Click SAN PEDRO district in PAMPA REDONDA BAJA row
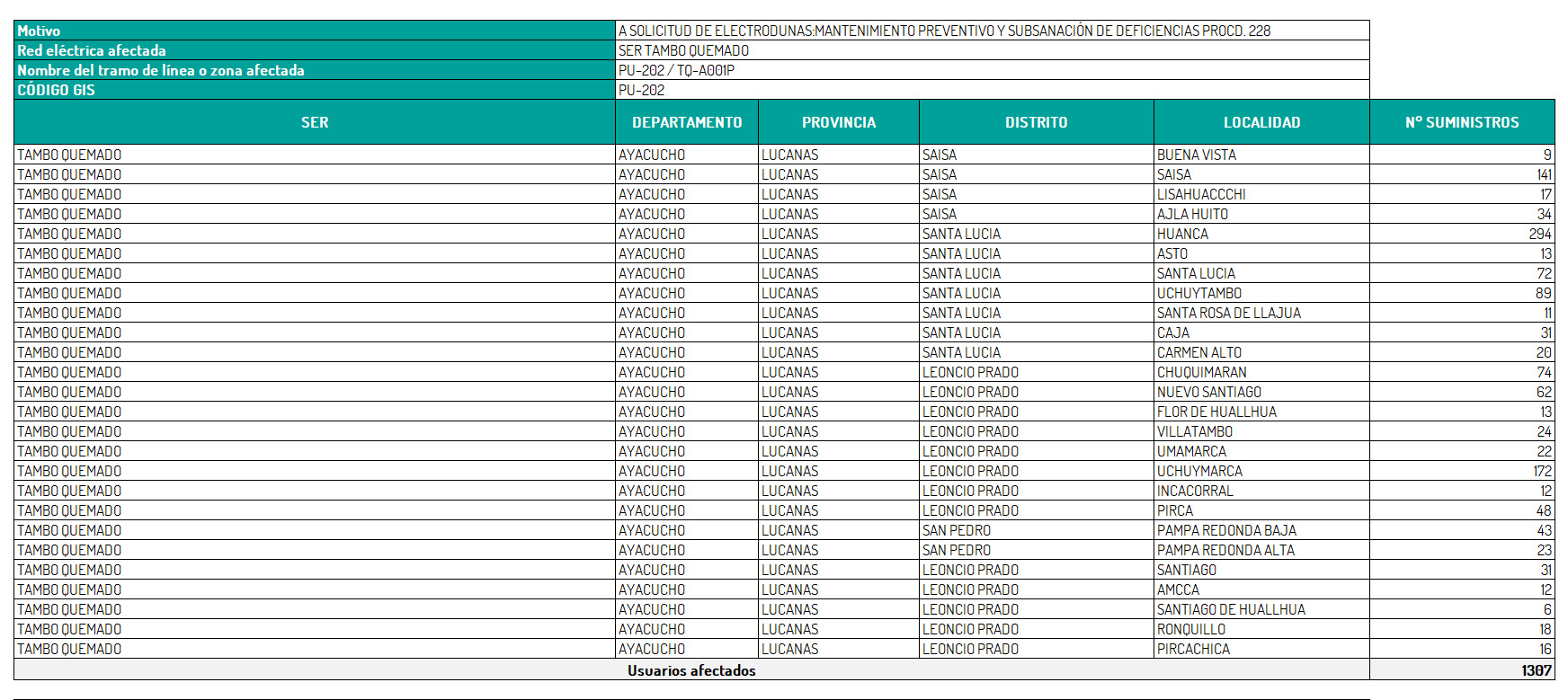Viewport: 1568px width, 700px height. pyautogui.click(x=1037, y=530)
